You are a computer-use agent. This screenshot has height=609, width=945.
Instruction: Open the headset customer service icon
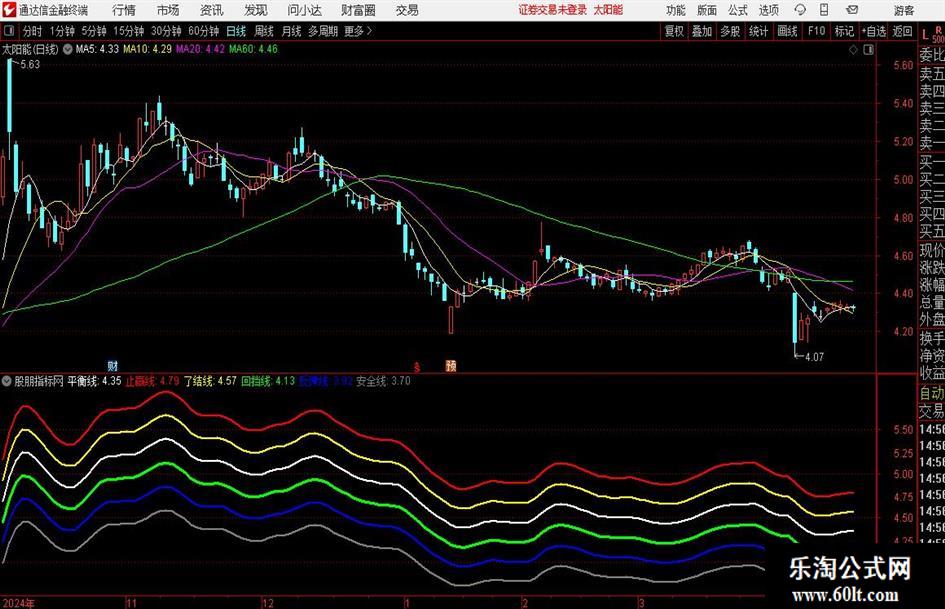800,10
